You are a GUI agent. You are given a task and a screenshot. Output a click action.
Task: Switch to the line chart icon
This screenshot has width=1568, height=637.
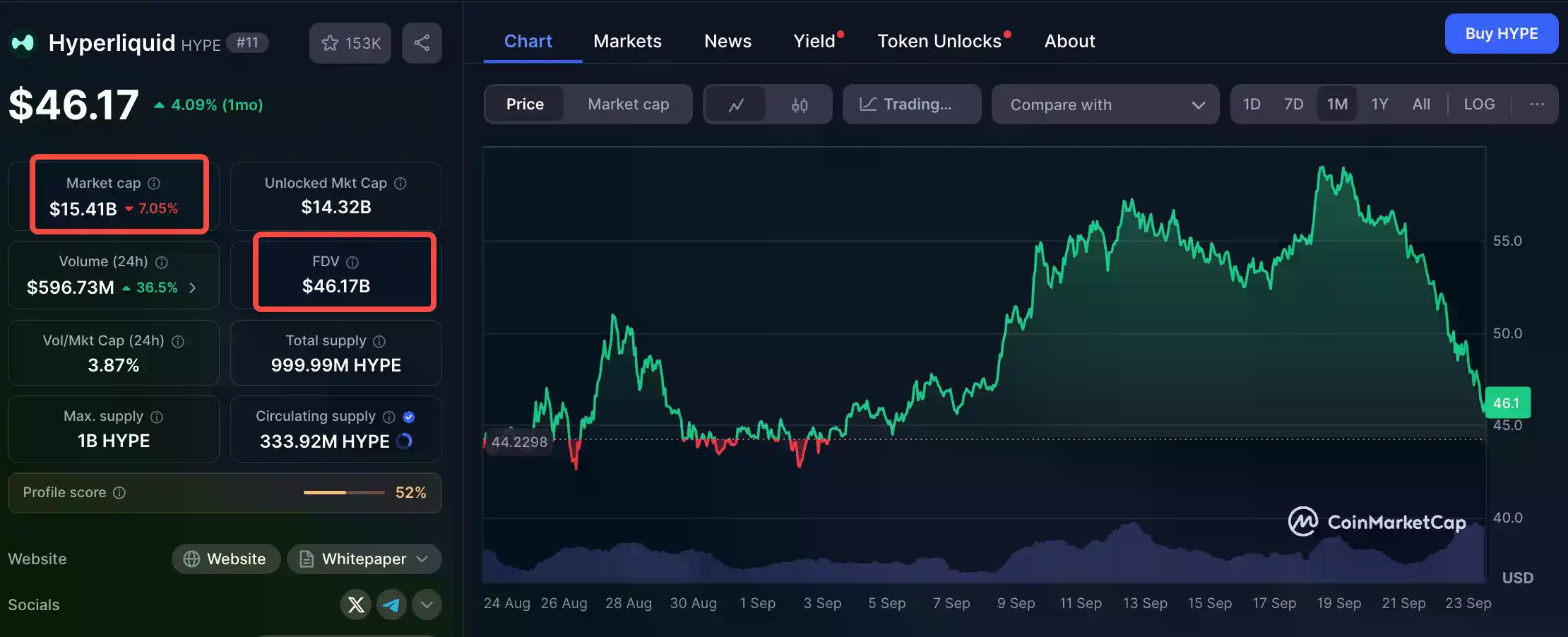click(x=736, y=105)
